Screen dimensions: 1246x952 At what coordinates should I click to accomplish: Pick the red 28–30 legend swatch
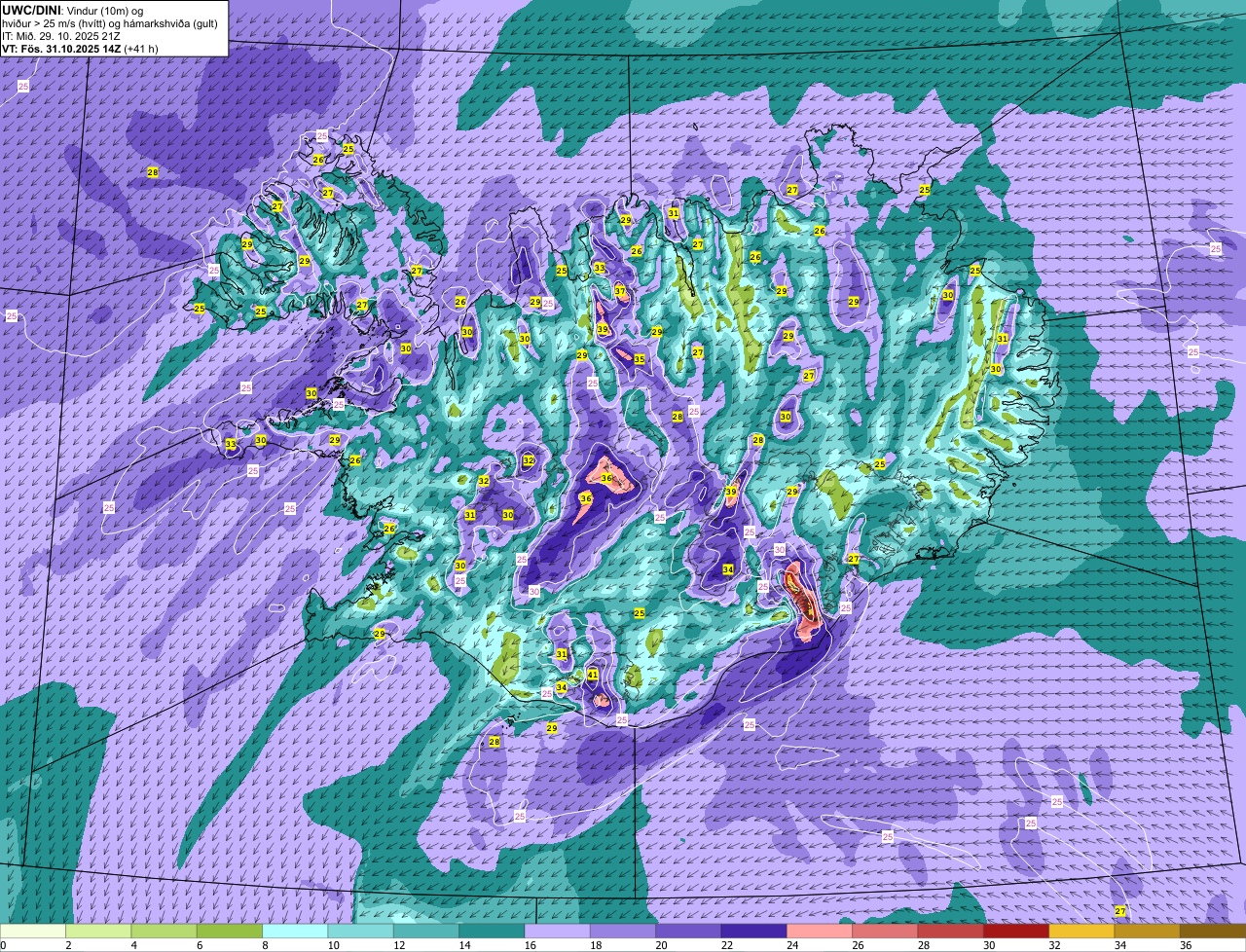[950, 931]
